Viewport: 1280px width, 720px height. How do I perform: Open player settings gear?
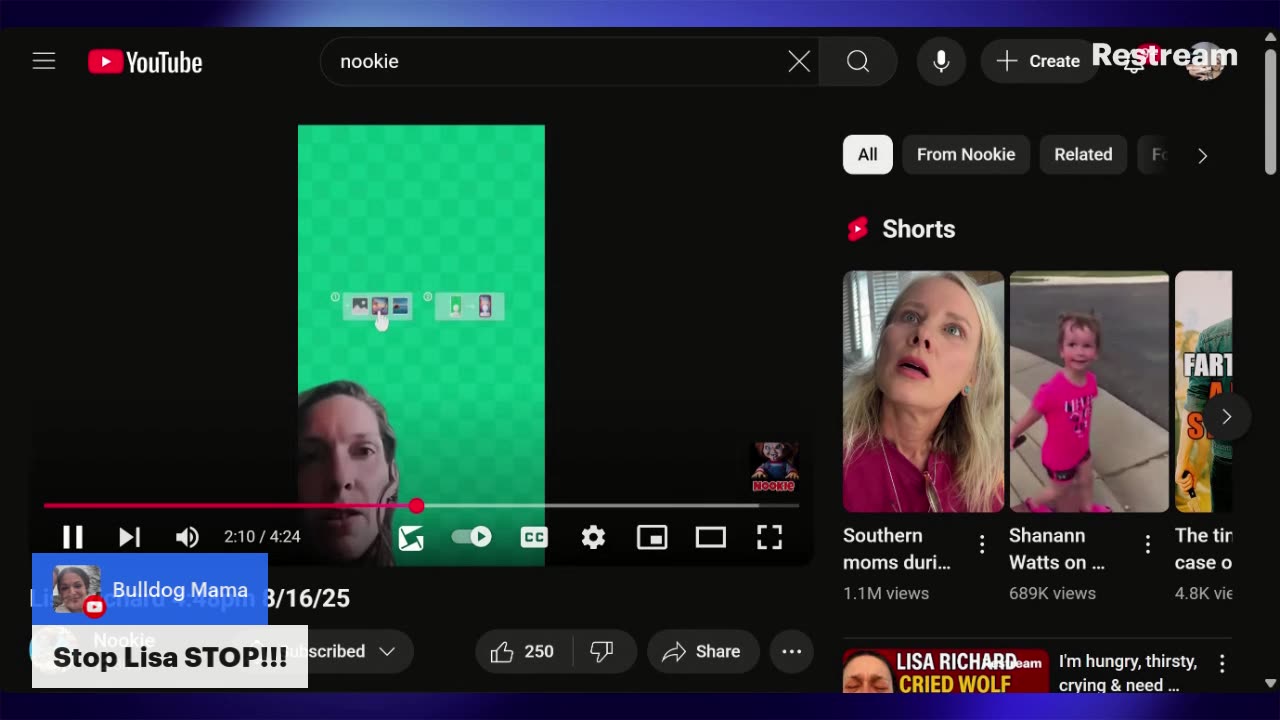pyautogui.click(x=593, y=537)
